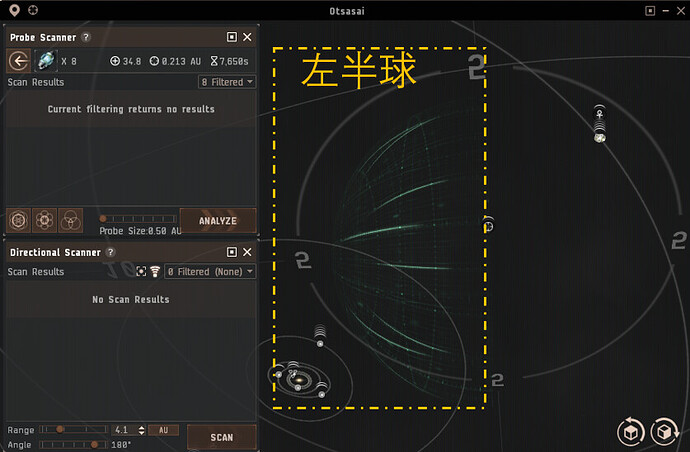Pop out the Probe Scanner panel

point(232,37)
